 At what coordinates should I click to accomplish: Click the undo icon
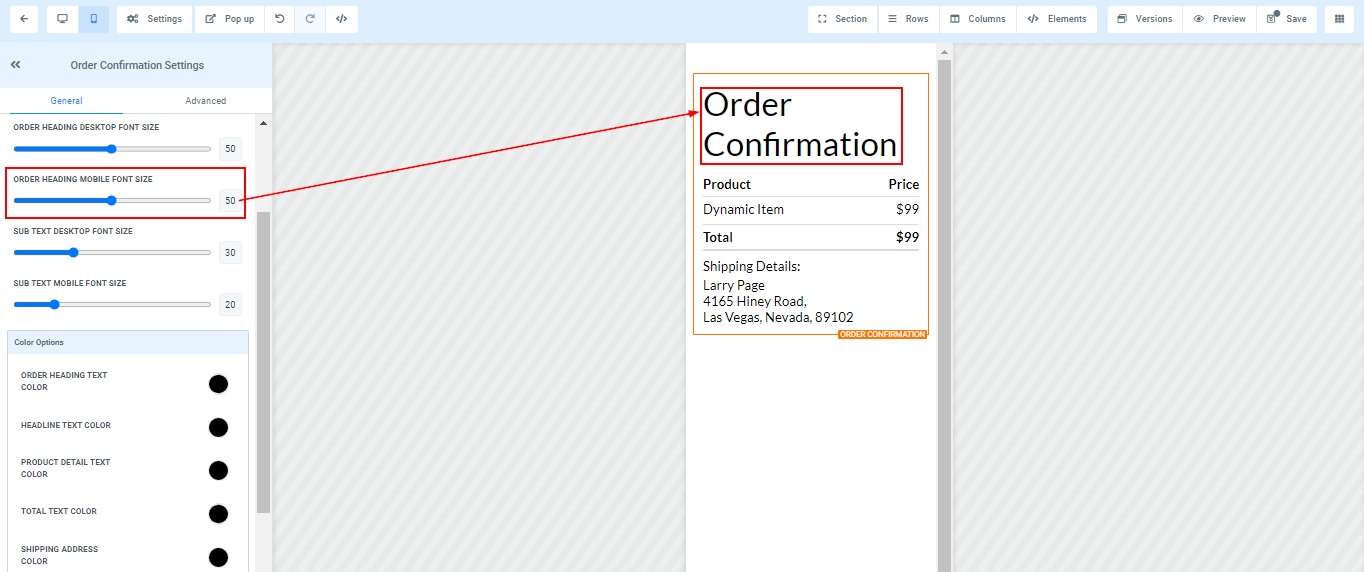click(x=280, y=19)
